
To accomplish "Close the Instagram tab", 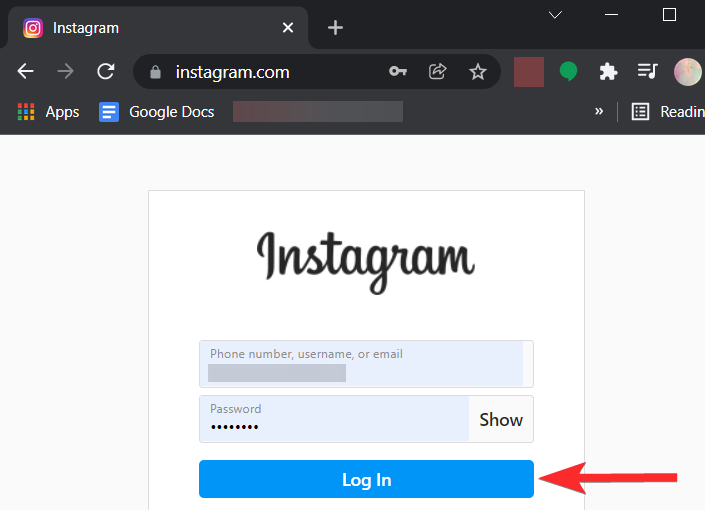I will coord(288,28).
